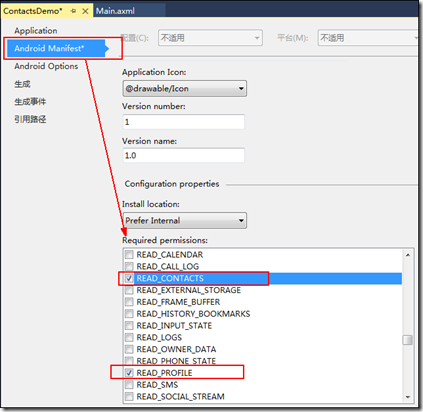Open the 配置 configuration dropdown
Viewport: 423px width, 412px height.
coord(210,38)
